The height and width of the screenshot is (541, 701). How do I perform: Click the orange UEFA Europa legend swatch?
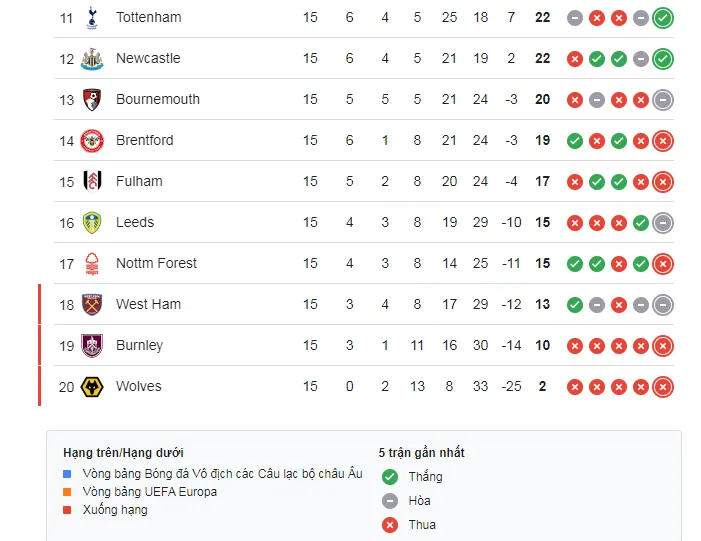coord(67,492)
